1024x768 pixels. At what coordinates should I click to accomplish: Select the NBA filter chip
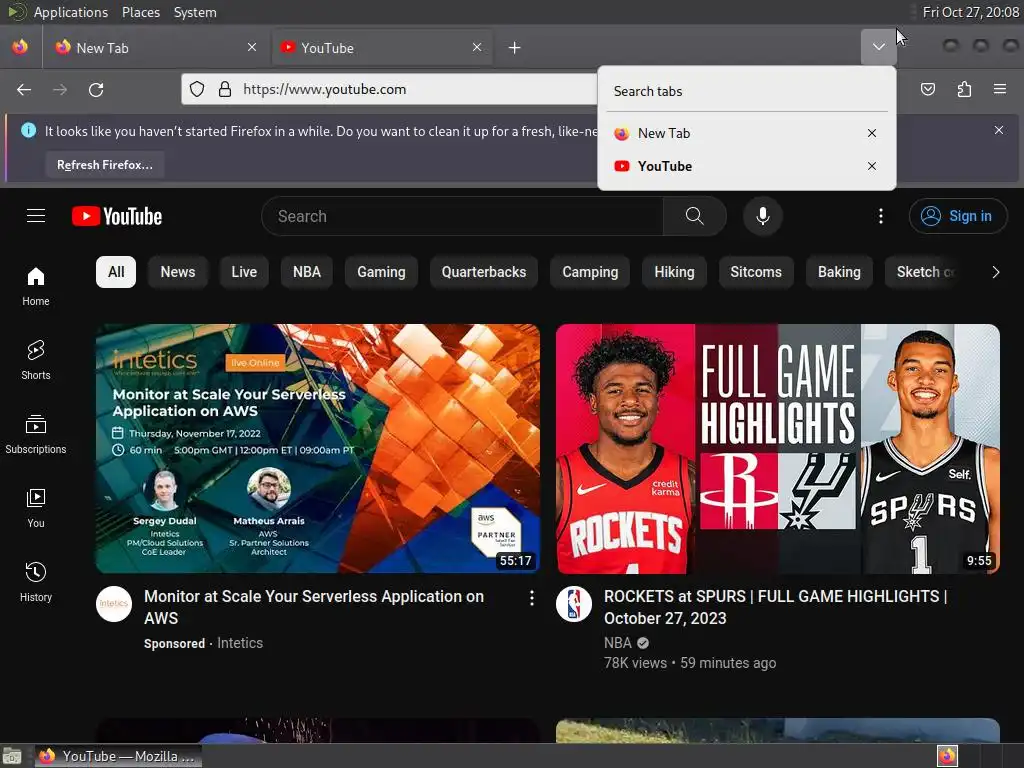point(307,272)
